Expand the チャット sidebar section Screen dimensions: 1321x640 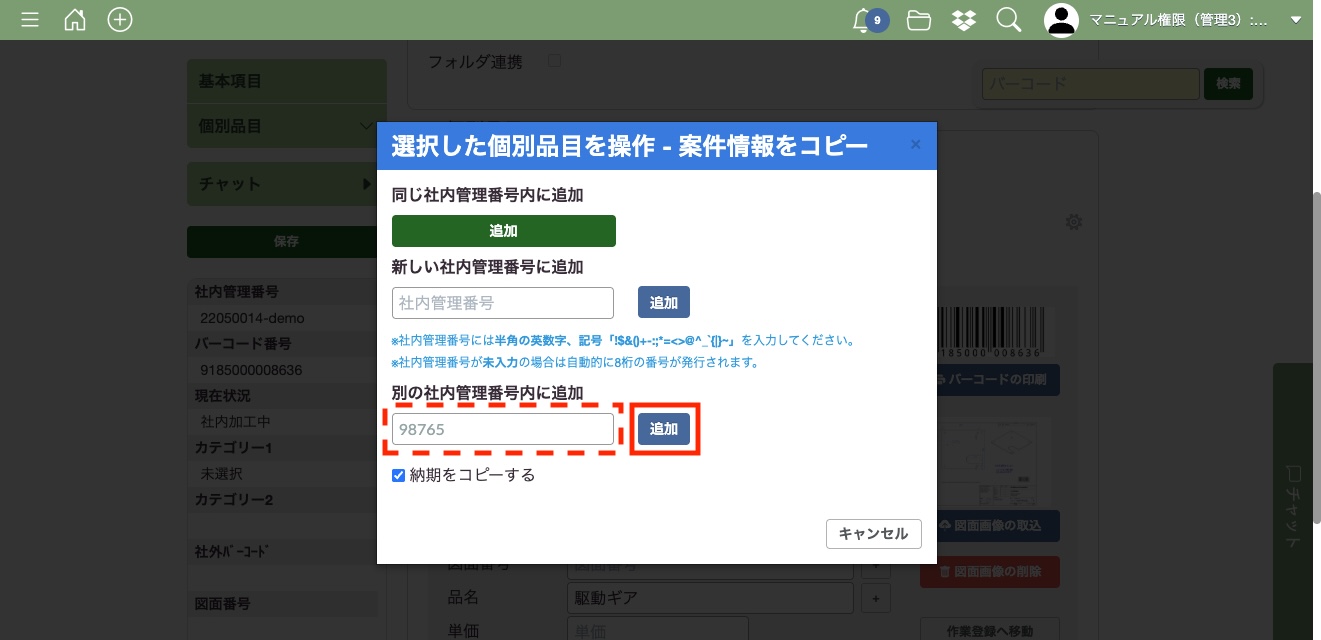click(286, 184)
